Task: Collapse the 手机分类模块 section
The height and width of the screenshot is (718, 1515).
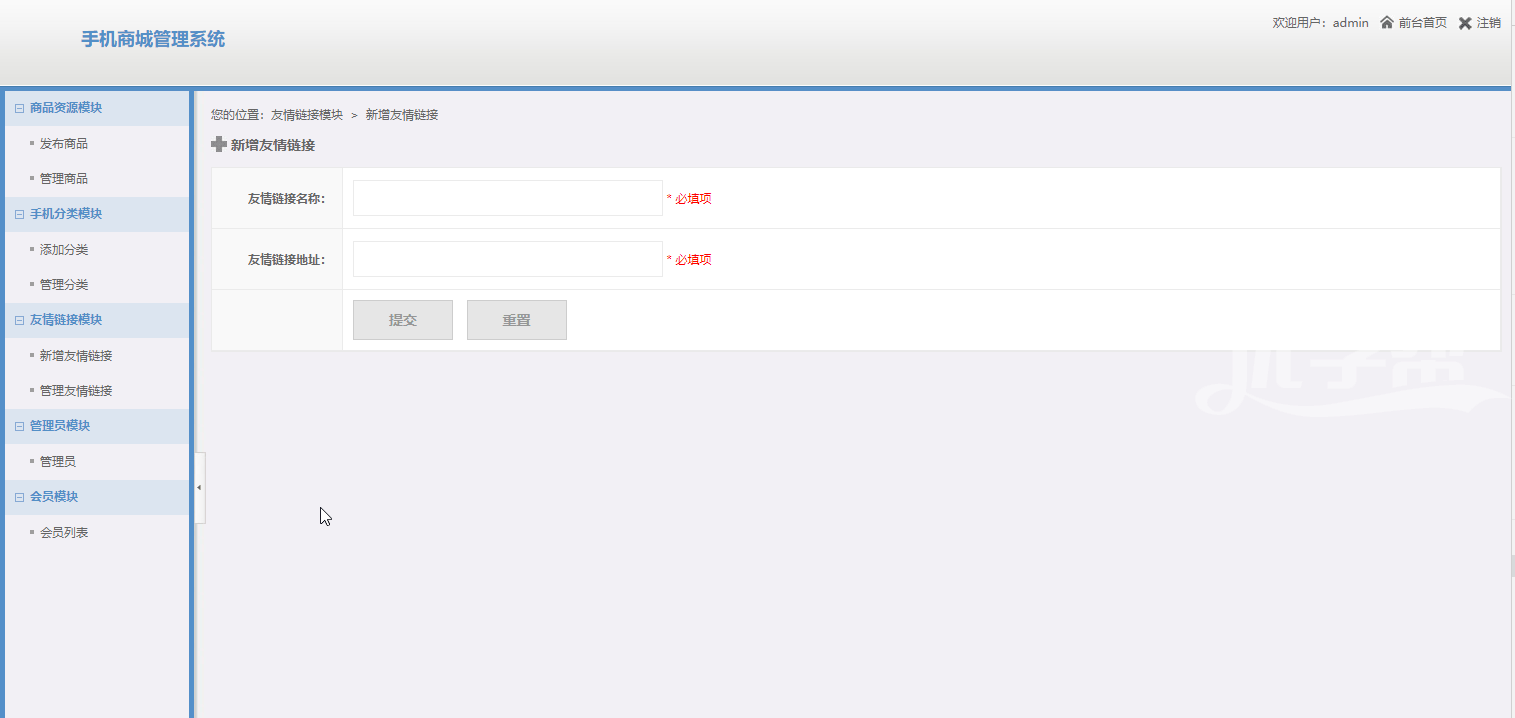Action: coord(19,214)
